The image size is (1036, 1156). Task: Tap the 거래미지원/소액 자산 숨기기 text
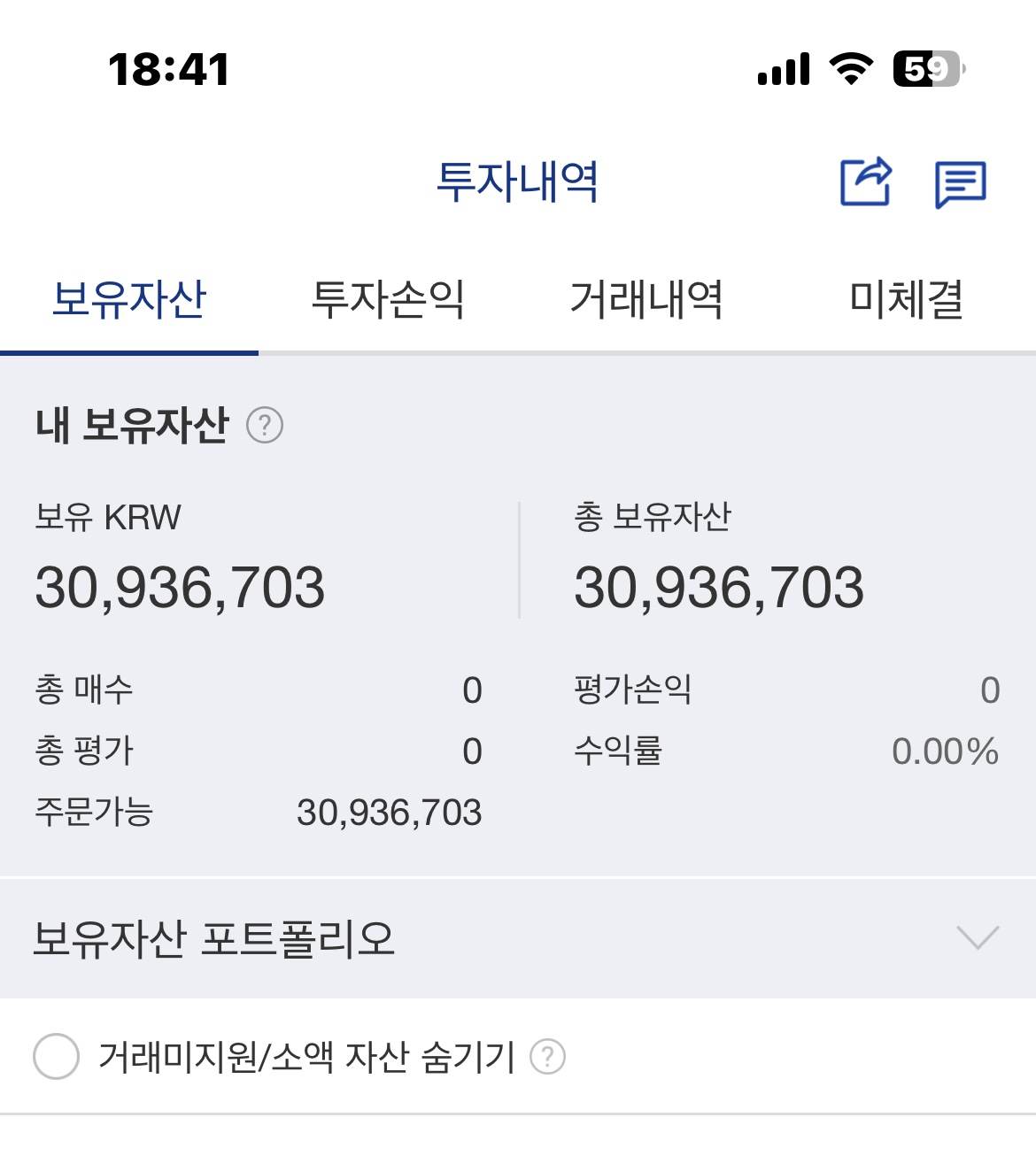pyautogui.click(x=306, y=1056)
